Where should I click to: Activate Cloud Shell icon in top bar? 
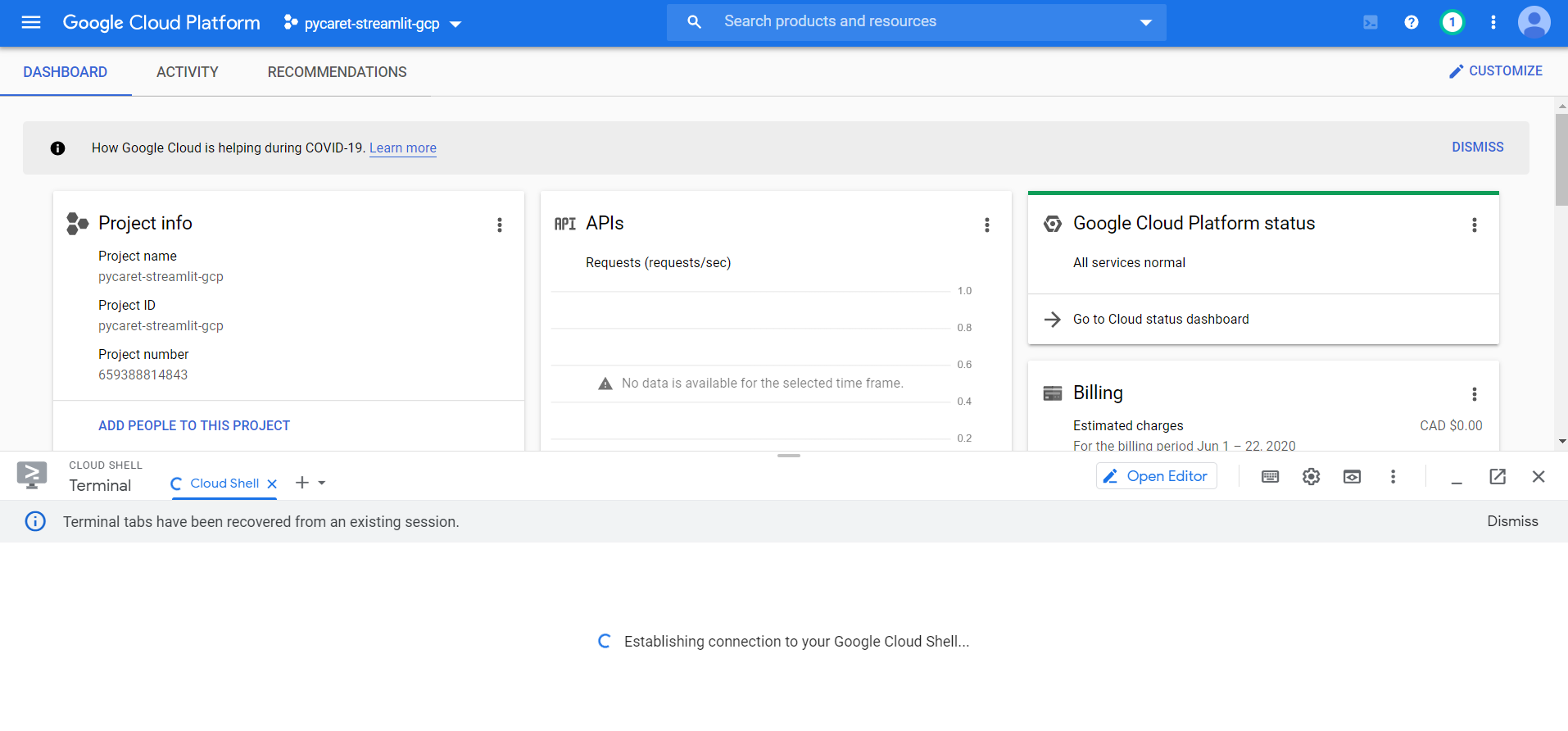point(1371,22)
